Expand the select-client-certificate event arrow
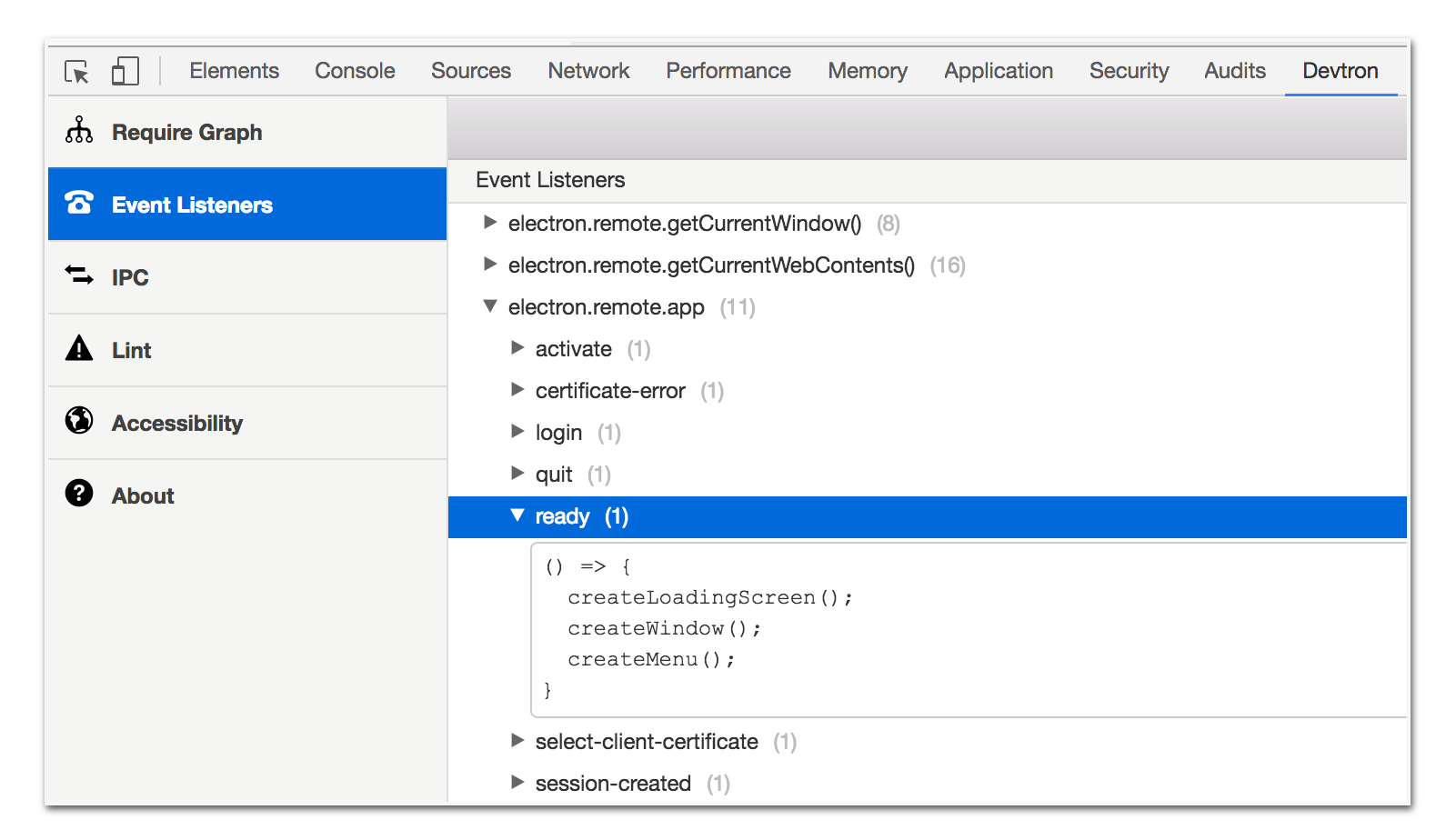This screenshot has width=1446, height=840. pos(517,740)
